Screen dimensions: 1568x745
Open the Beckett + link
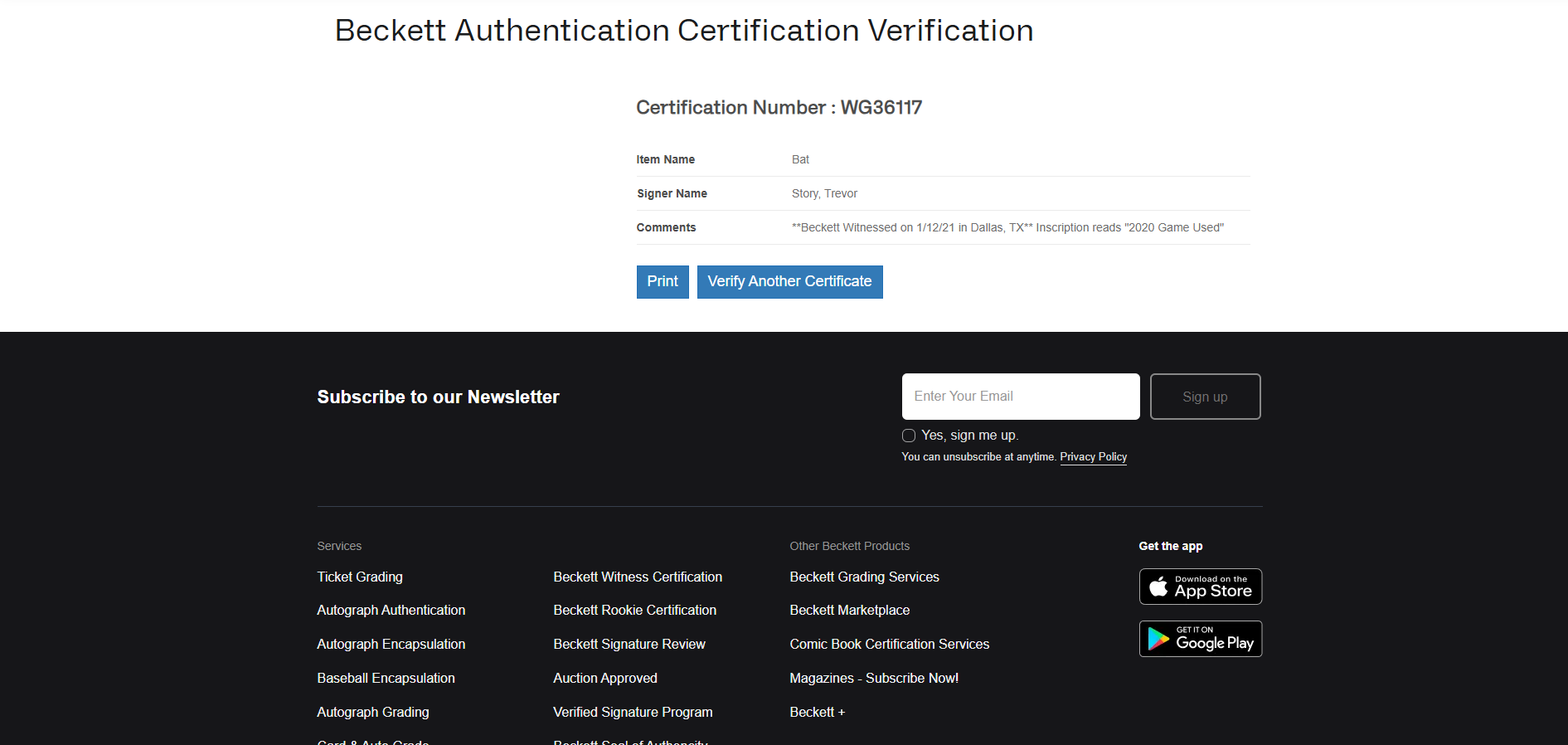(x=818, y=712)
